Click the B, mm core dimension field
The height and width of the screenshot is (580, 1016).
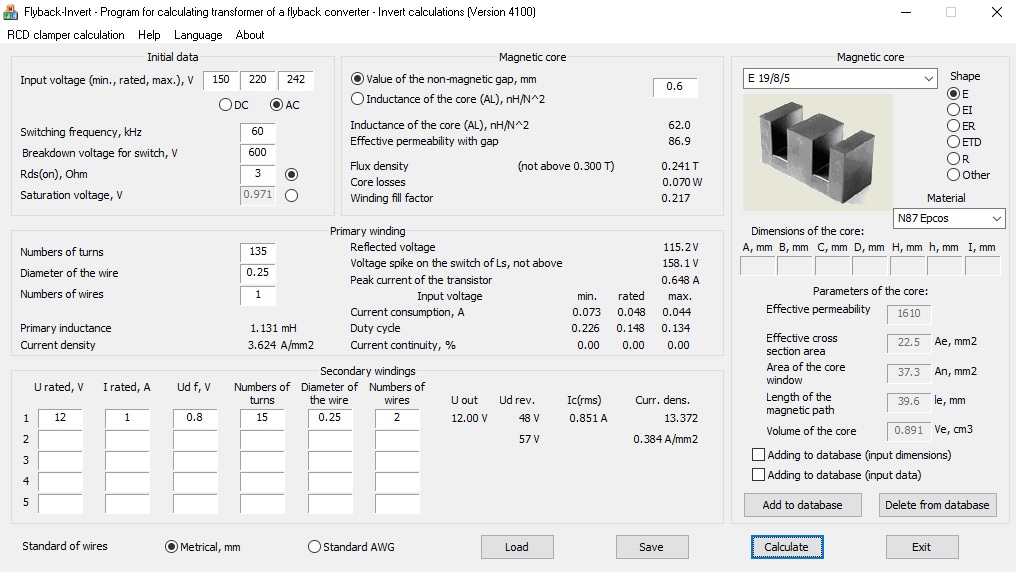(x=794, y=266)
